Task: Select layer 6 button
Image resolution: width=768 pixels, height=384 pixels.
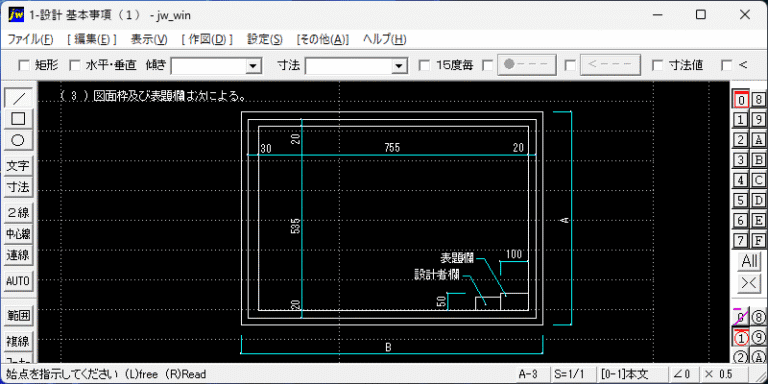Action: [x=742, y=220]
